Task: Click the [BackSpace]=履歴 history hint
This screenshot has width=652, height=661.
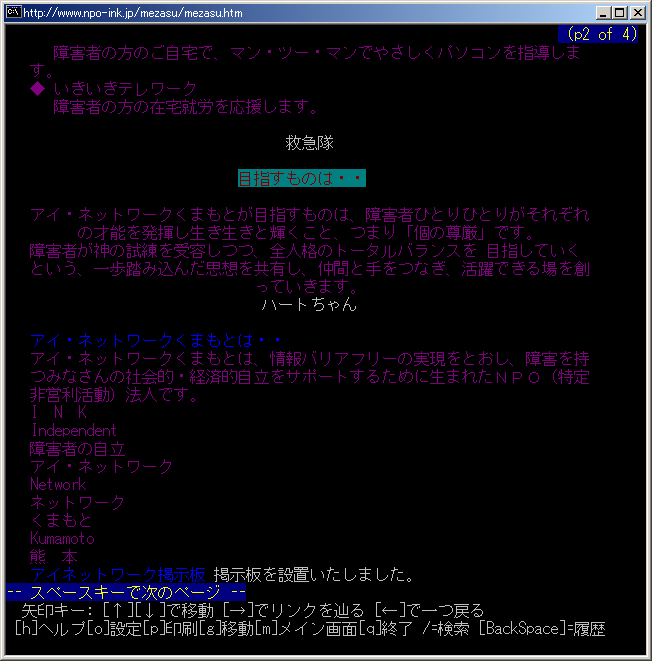Action: 542,629
